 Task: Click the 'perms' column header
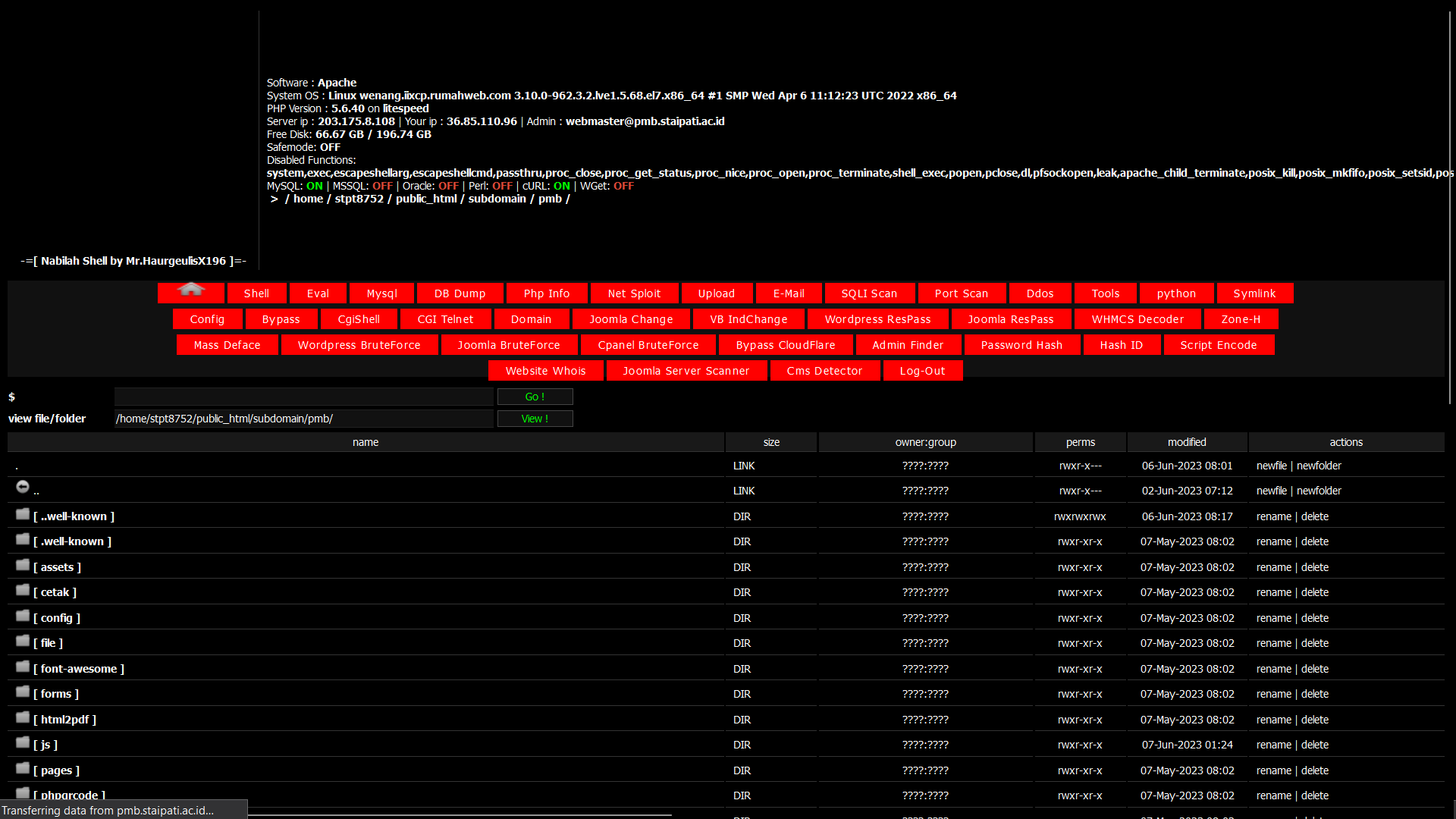click(x=1081, y=442)
